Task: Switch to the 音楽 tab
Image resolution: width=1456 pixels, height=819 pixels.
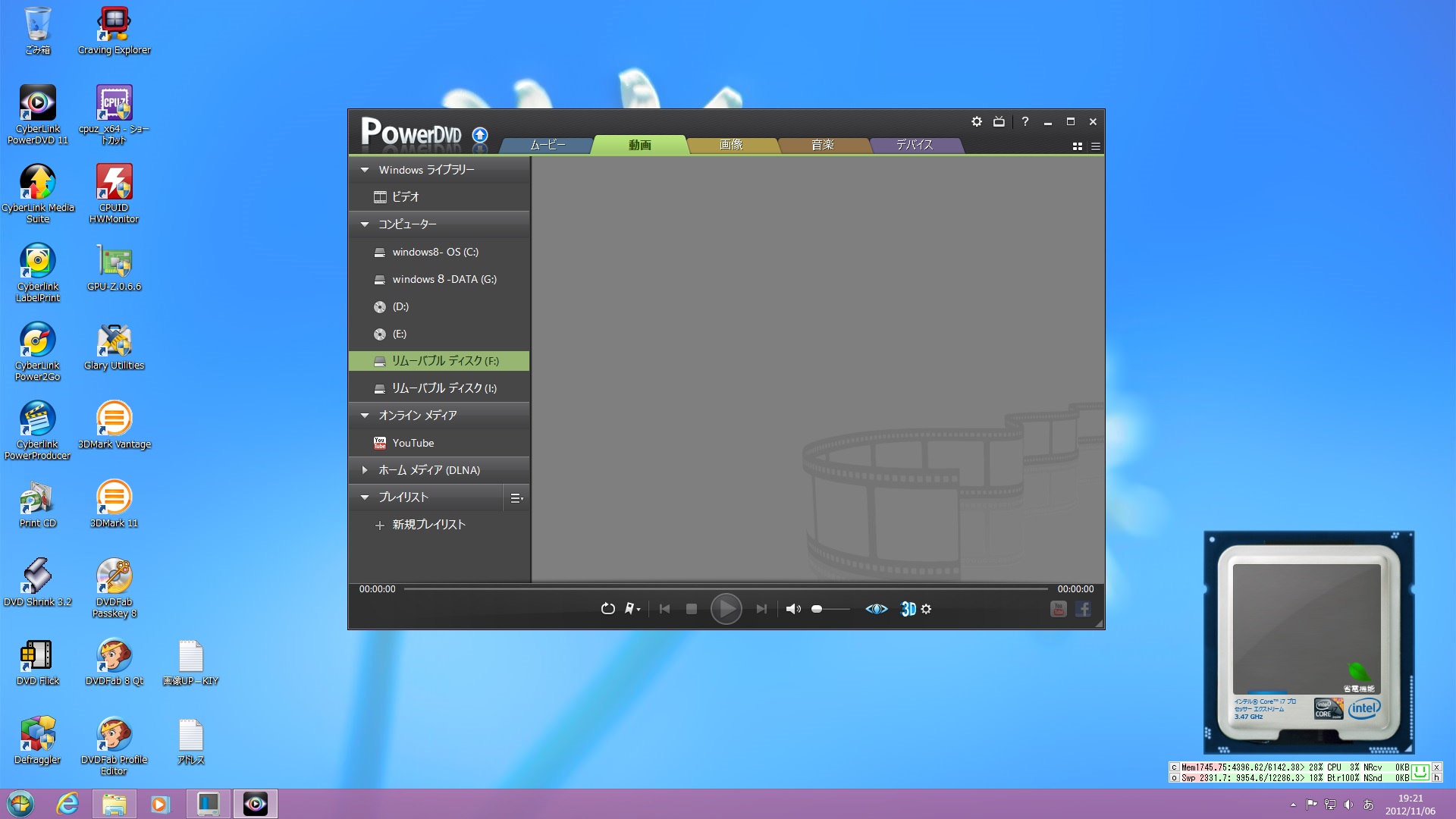Action: tap(822, 145)
